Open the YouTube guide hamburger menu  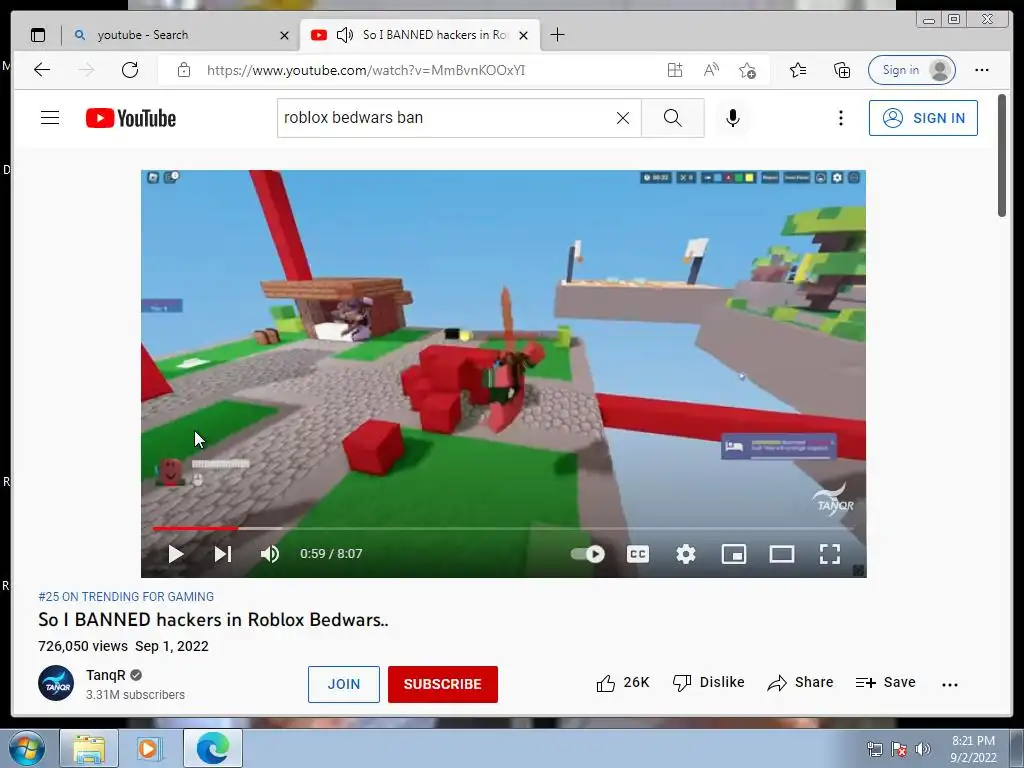pyautogui.click(x=50, y=118)
